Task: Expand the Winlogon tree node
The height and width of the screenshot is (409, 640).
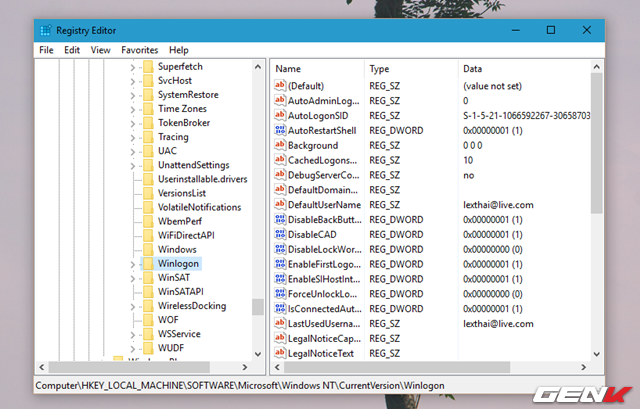Action: pyautogui.click(x=133, y=263)
